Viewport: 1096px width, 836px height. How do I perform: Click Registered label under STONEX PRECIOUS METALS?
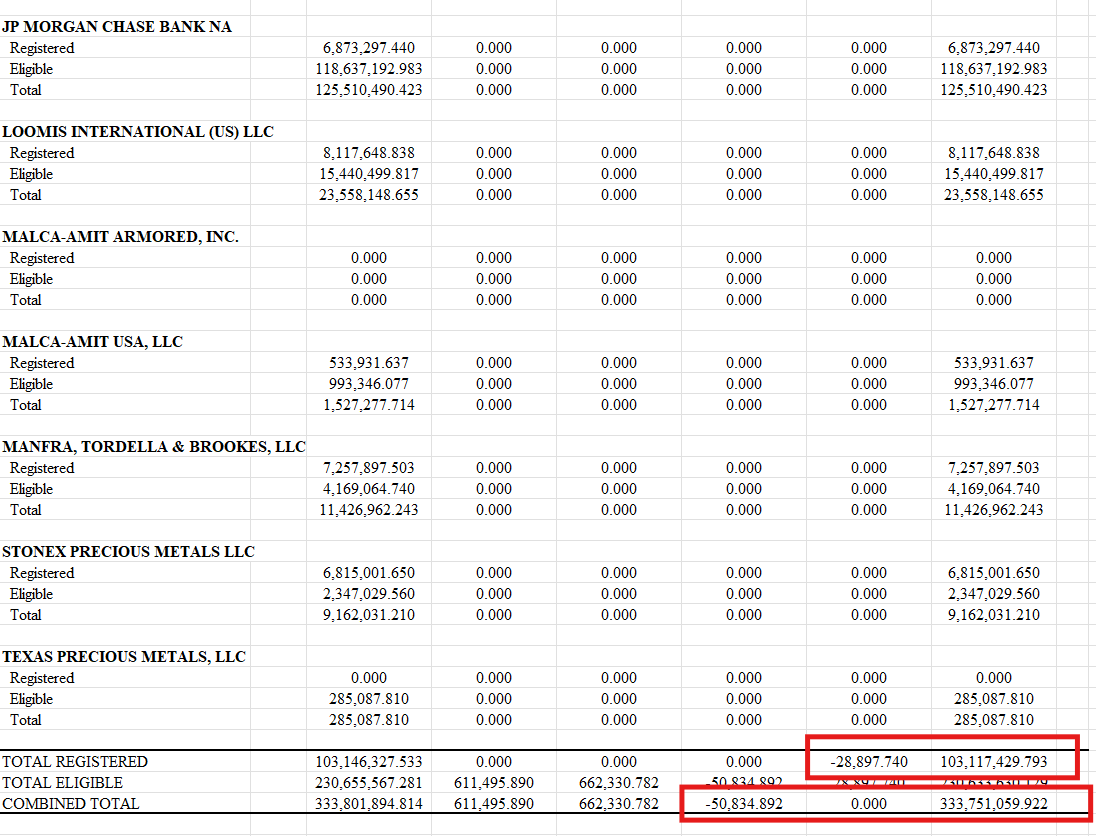[42, 572]
